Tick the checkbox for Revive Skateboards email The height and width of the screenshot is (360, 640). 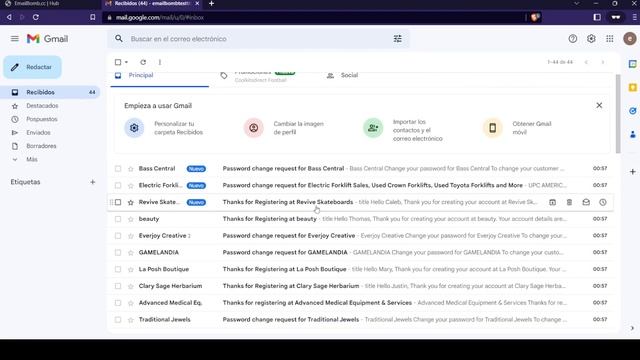coord(118,202)
